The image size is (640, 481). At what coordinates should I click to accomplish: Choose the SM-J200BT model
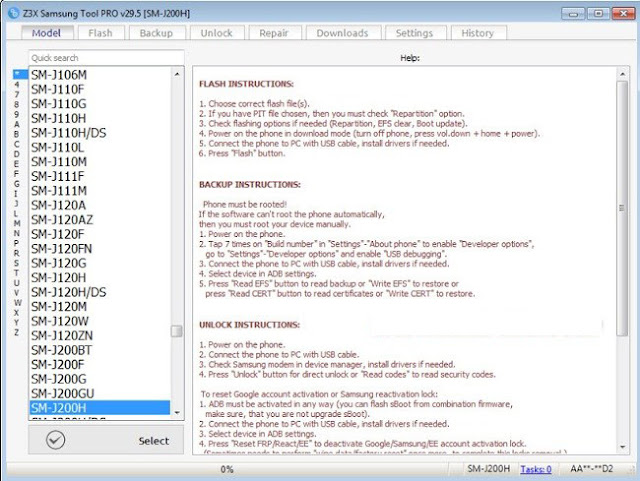tap(100, 350)
